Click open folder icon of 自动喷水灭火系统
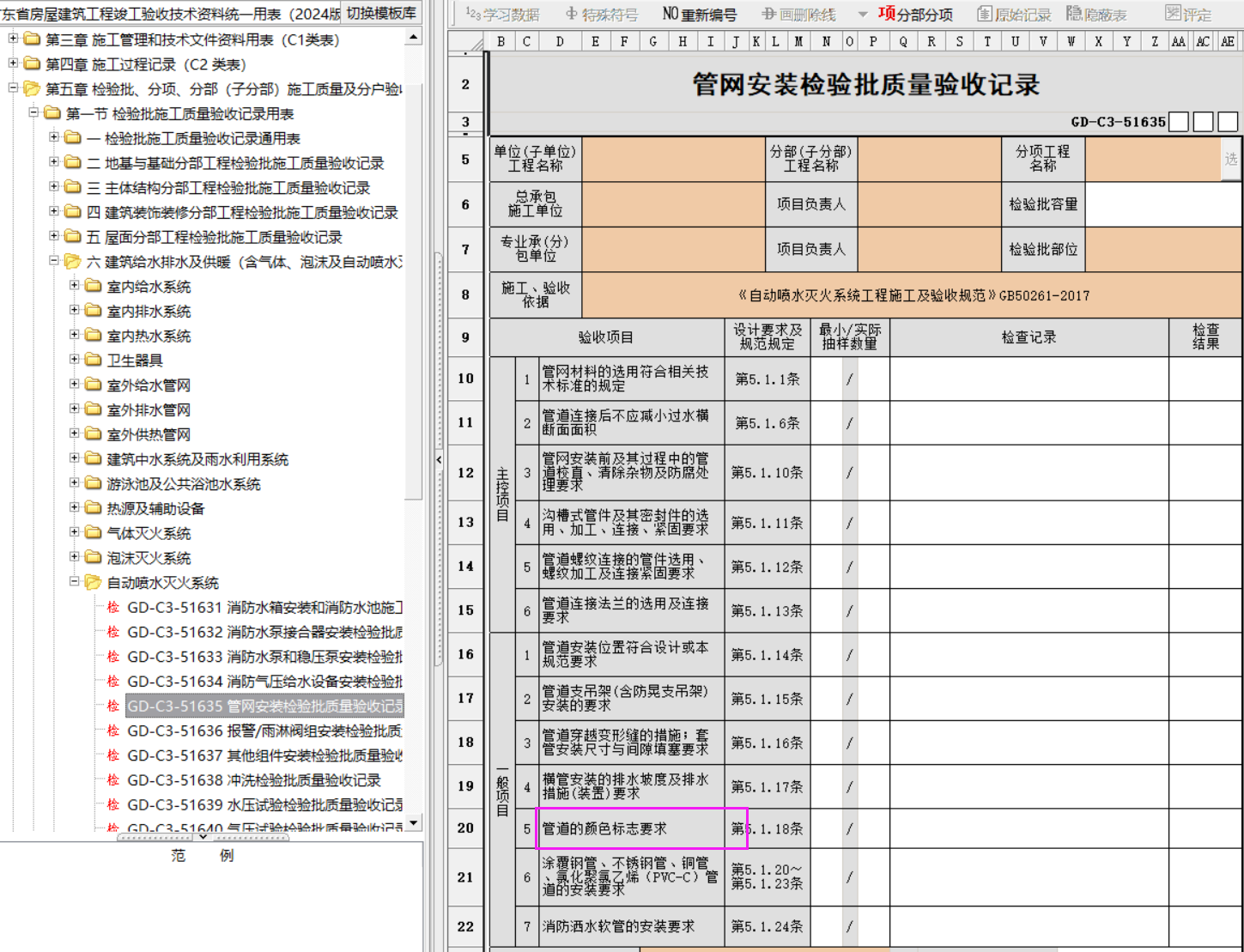Image resolution: width=1244 pixels, height=952 pixels. pos(93,583)
